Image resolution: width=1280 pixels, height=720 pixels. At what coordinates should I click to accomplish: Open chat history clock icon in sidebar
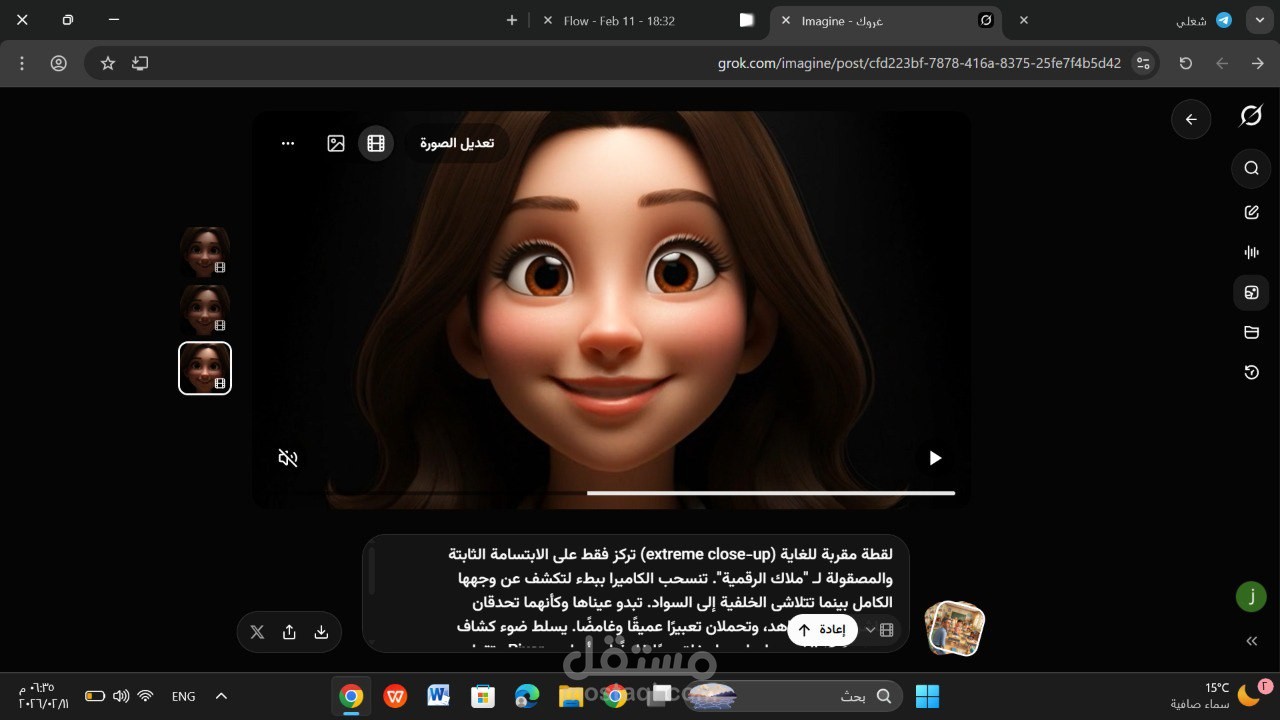click(1251, 372)
